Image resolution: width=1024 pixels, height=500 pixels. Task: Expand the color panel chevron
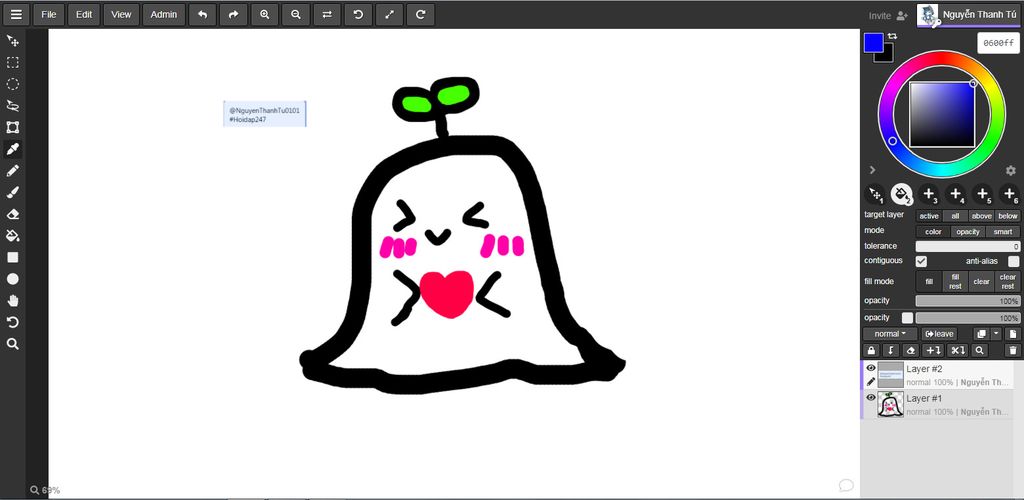click(872, 170)
